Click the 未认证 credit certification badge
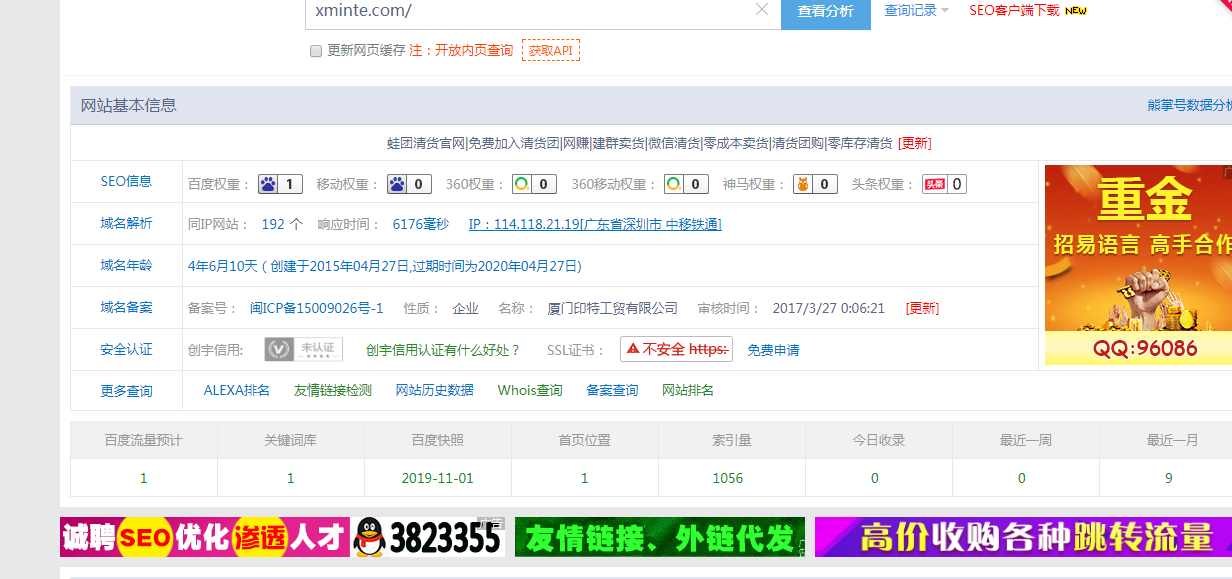Image resolution: width=1232 pixels, height=579 pixels. click(x=304, y=350)
